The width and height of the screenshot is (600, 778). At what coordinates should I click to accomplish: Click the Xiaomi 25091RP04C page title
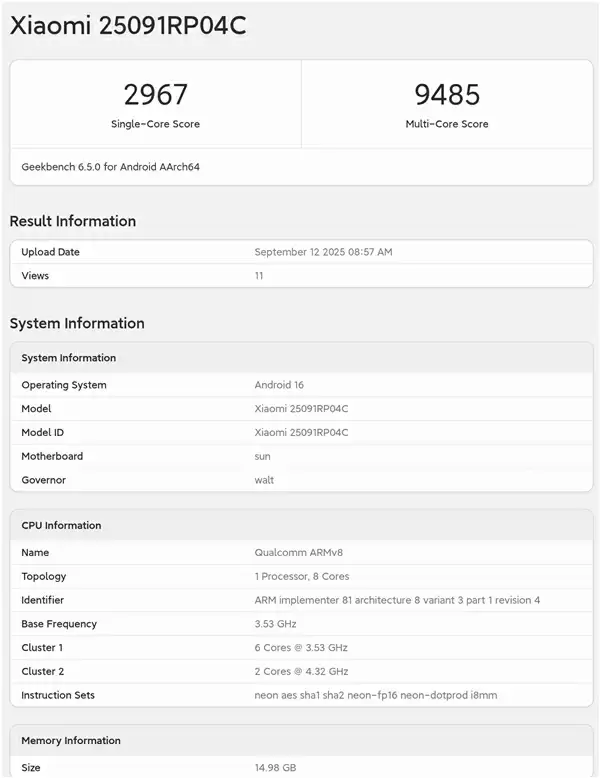[128, 27]
